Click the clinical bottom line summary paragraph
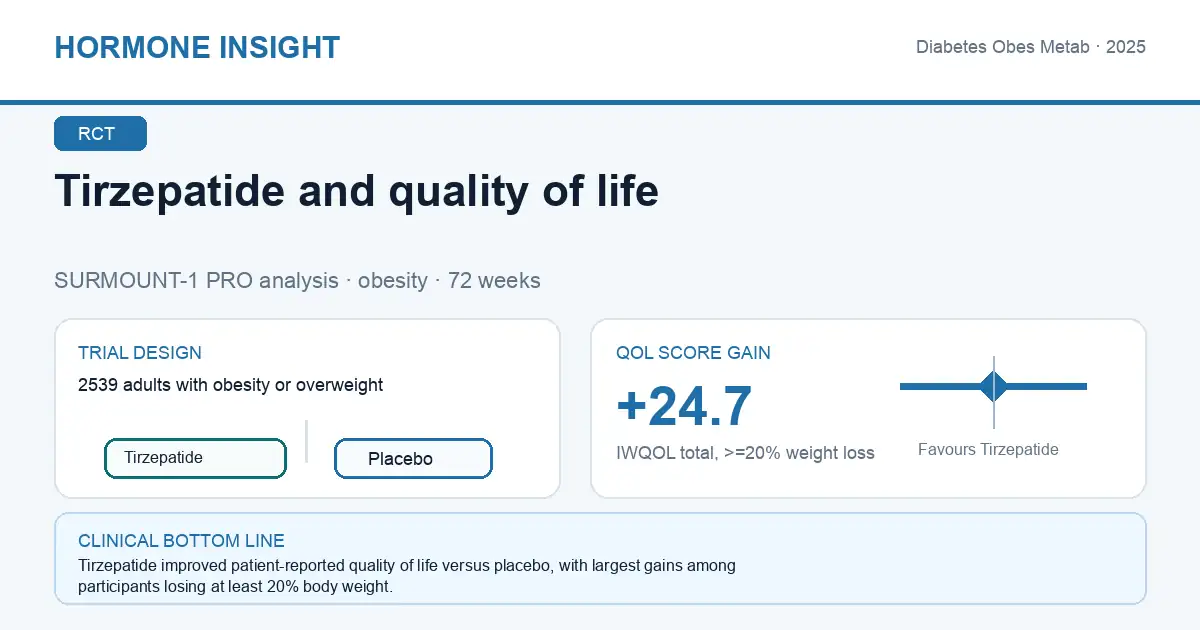This screenshot has height=630, width=1200. pyautogui.click(x=407, y=576)
